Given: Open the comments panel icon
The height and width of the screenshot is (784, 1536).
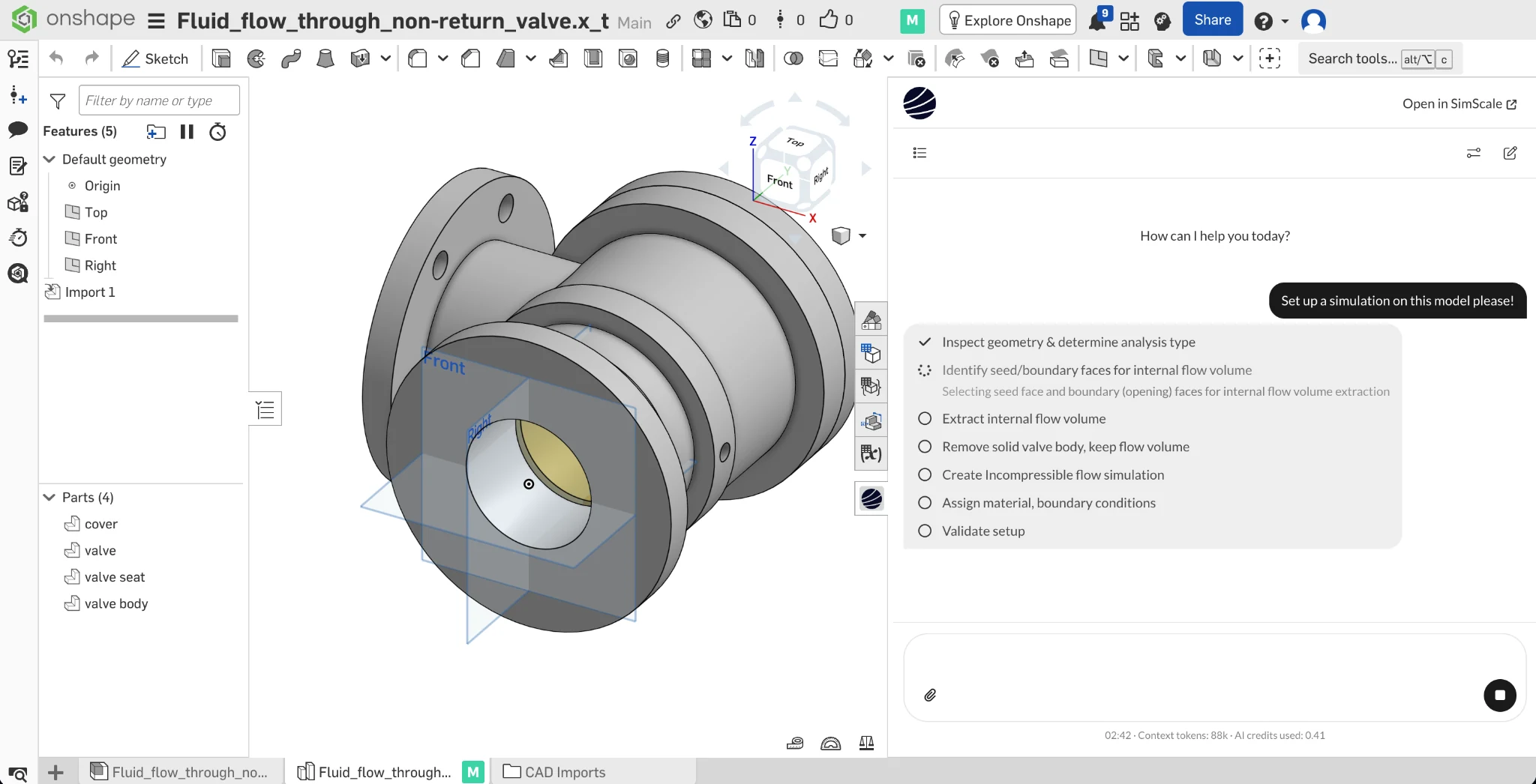Looking at the screenshot, I should tap(18, 130).
